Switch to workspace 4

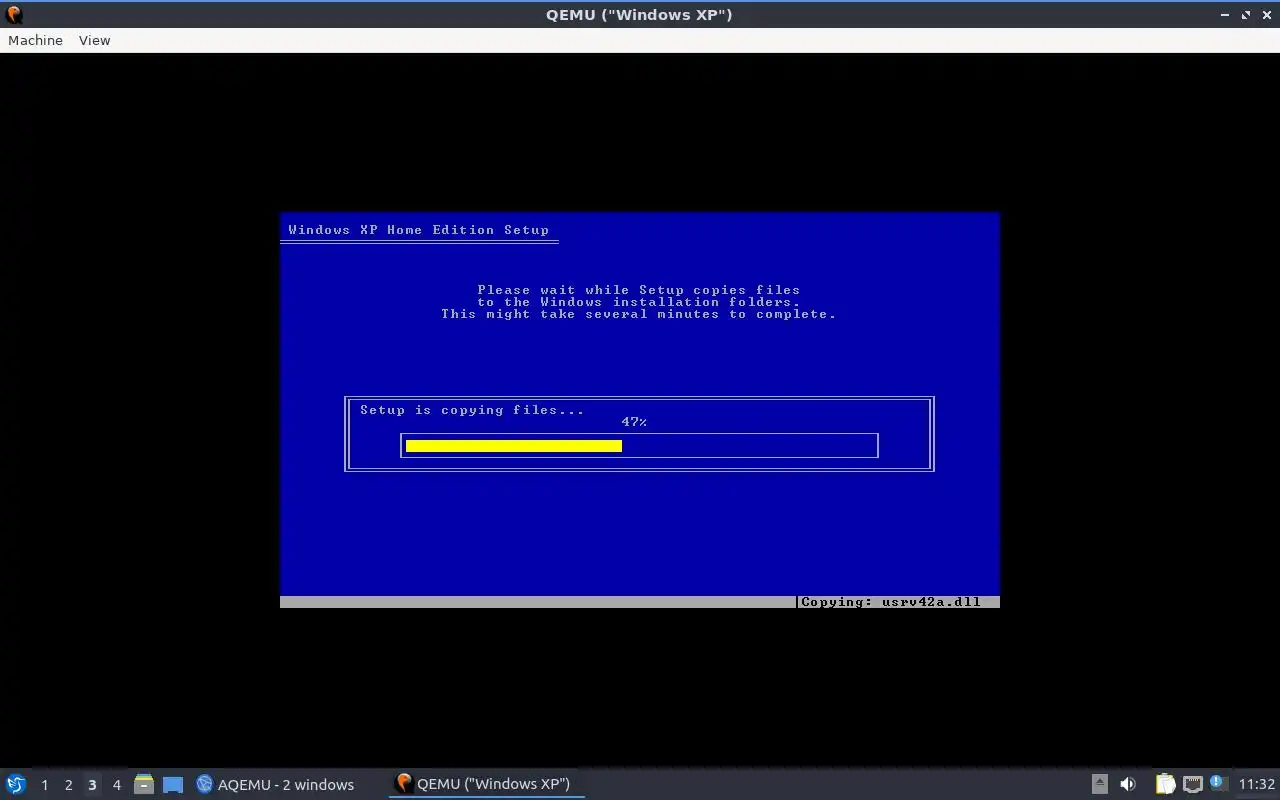116,784
